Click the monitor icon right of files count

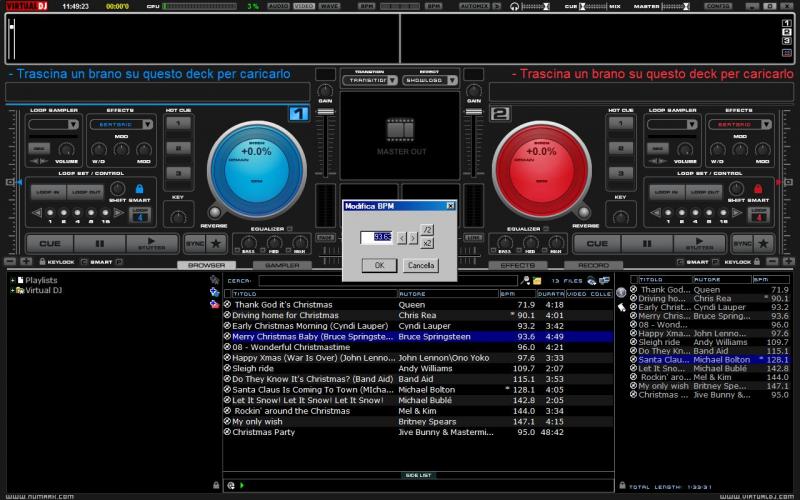[605, 281]
